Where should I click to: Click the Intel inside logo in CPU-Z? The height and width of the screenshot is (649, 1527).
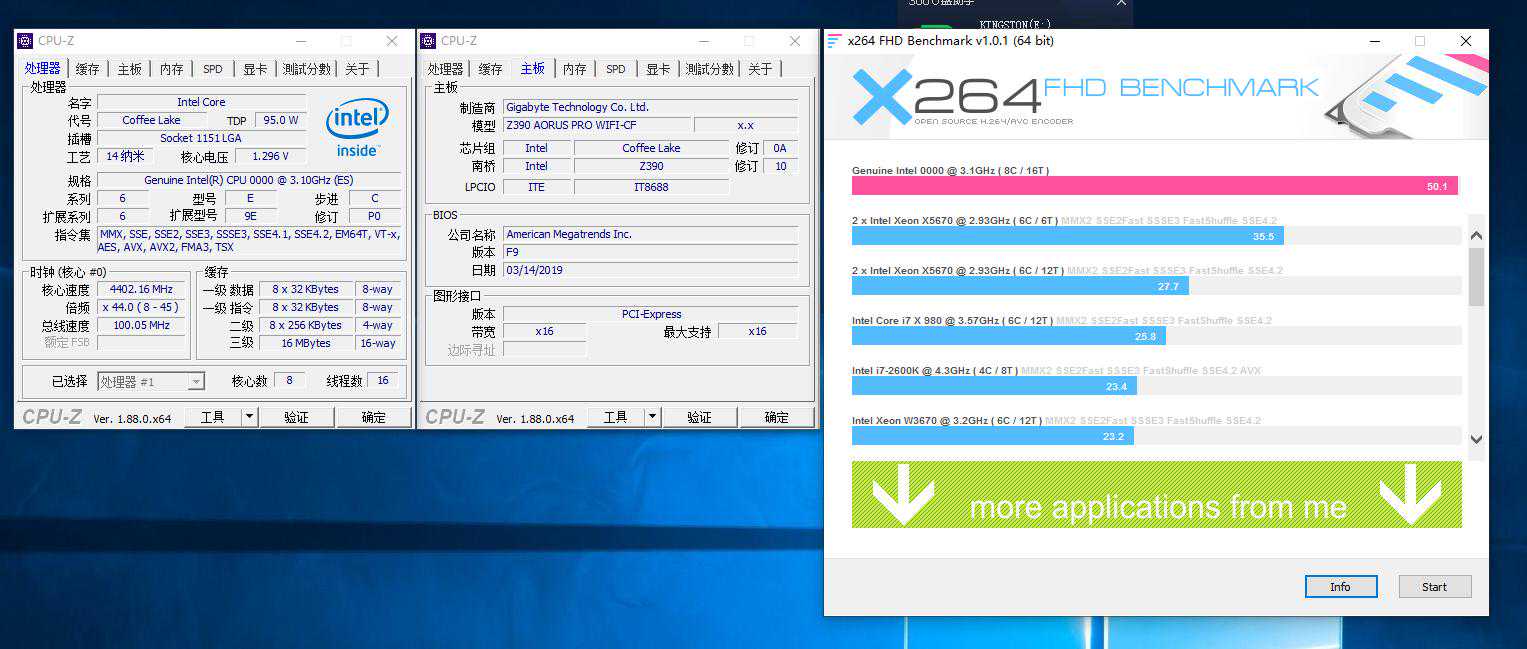357,127
